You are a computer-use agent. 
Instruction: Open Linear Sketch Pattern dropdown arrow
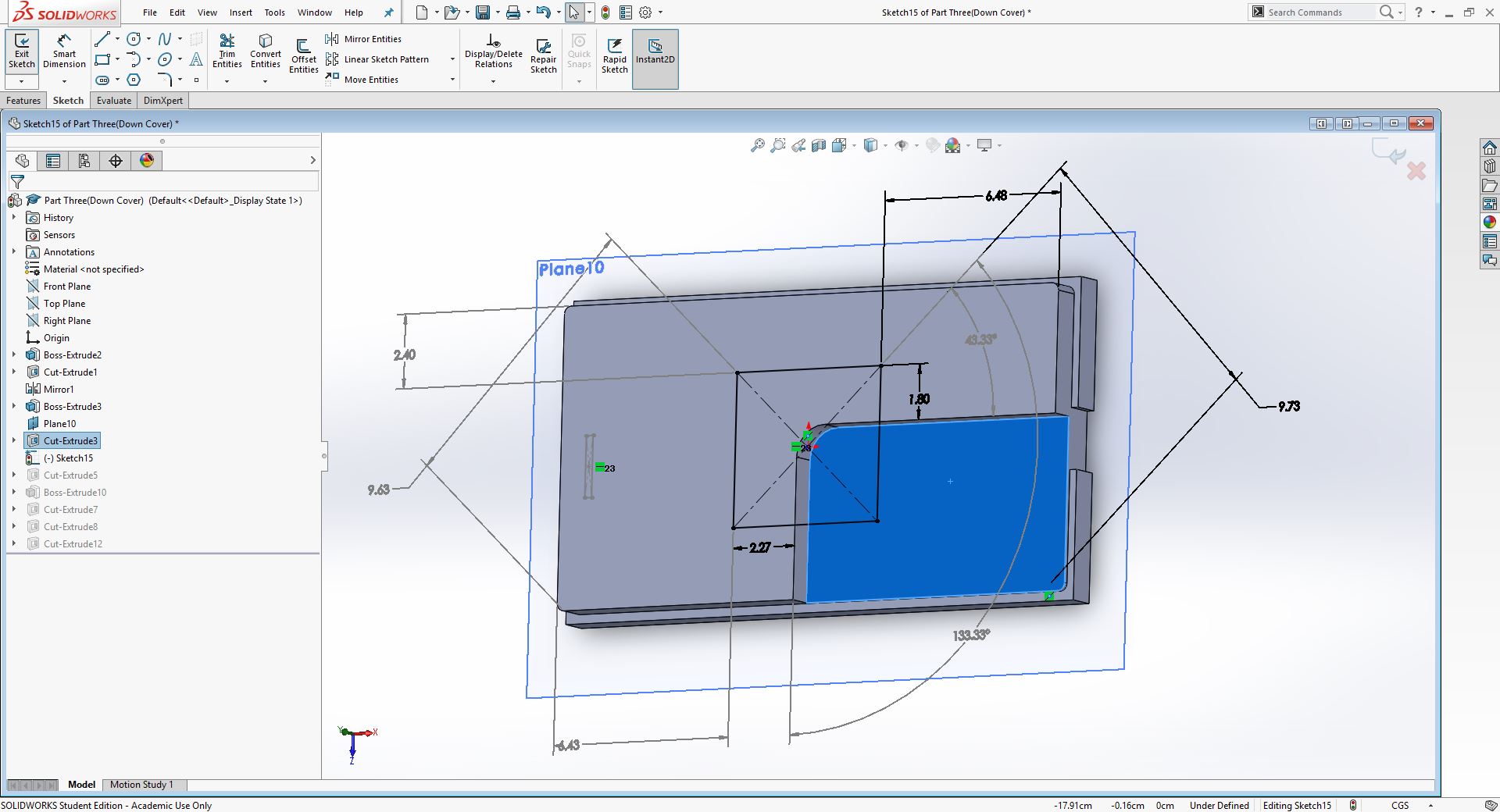(452, 59)
